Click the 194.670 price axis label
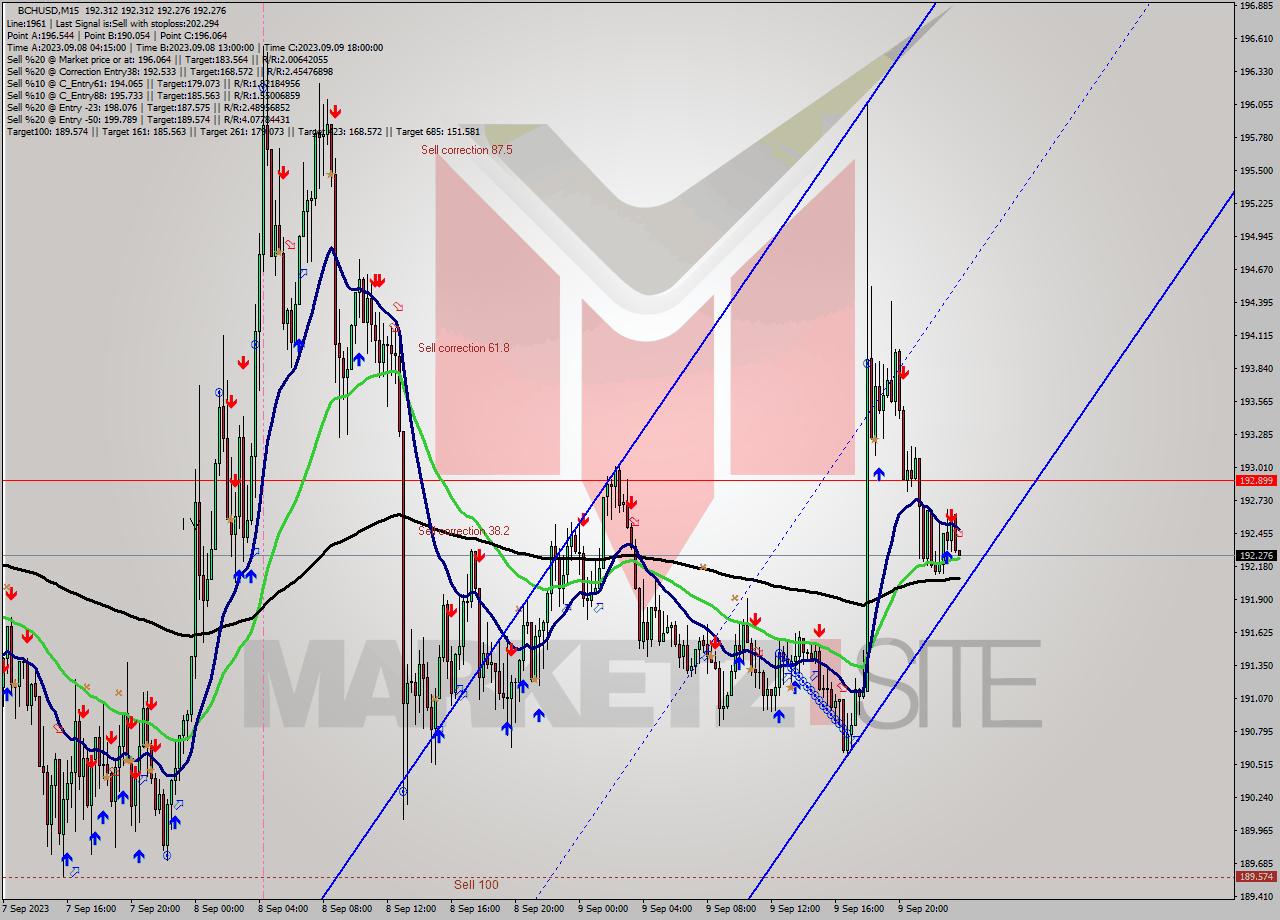1280x920 pixels. click(1255, 270)
